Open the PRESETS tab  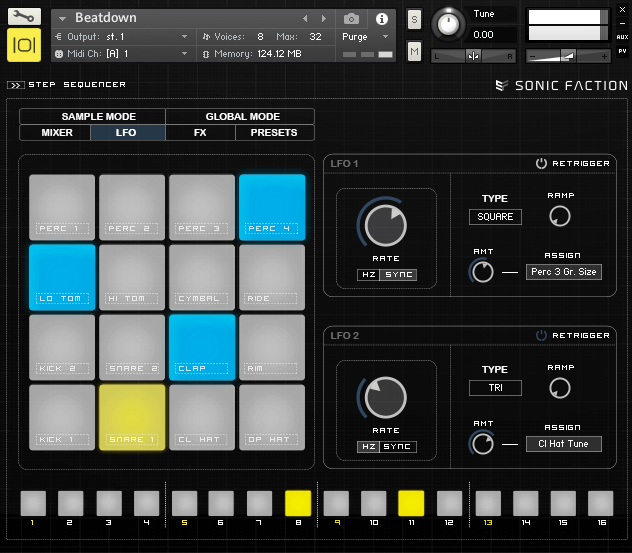274,132
